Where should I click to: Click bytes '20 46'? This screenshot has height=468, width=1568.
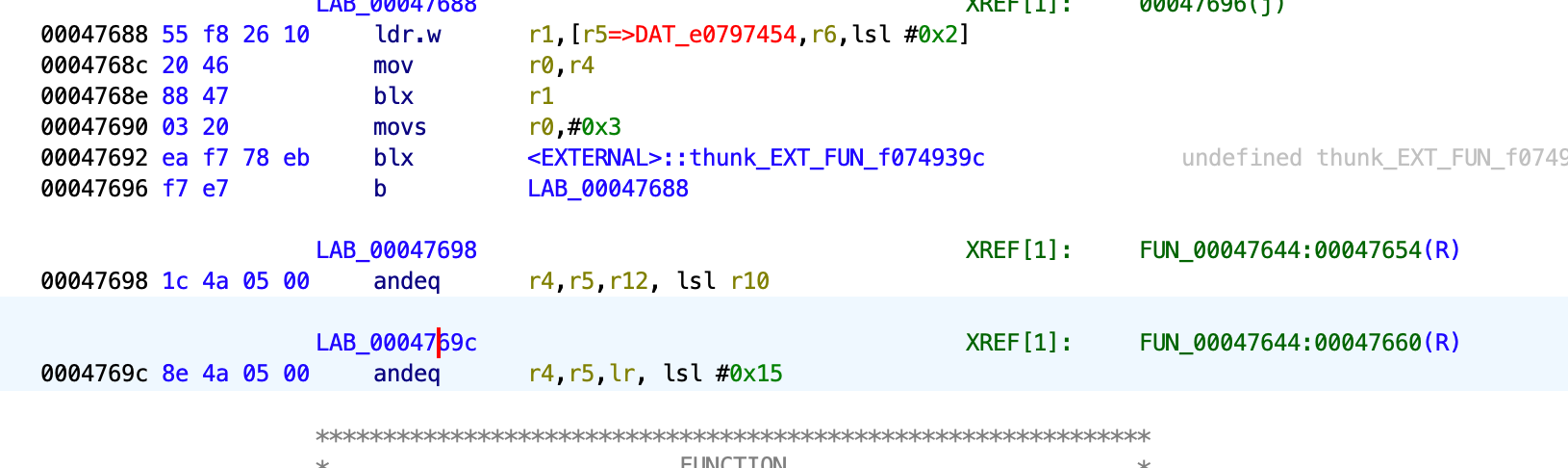pyautogui.click(x=195, y=65)
